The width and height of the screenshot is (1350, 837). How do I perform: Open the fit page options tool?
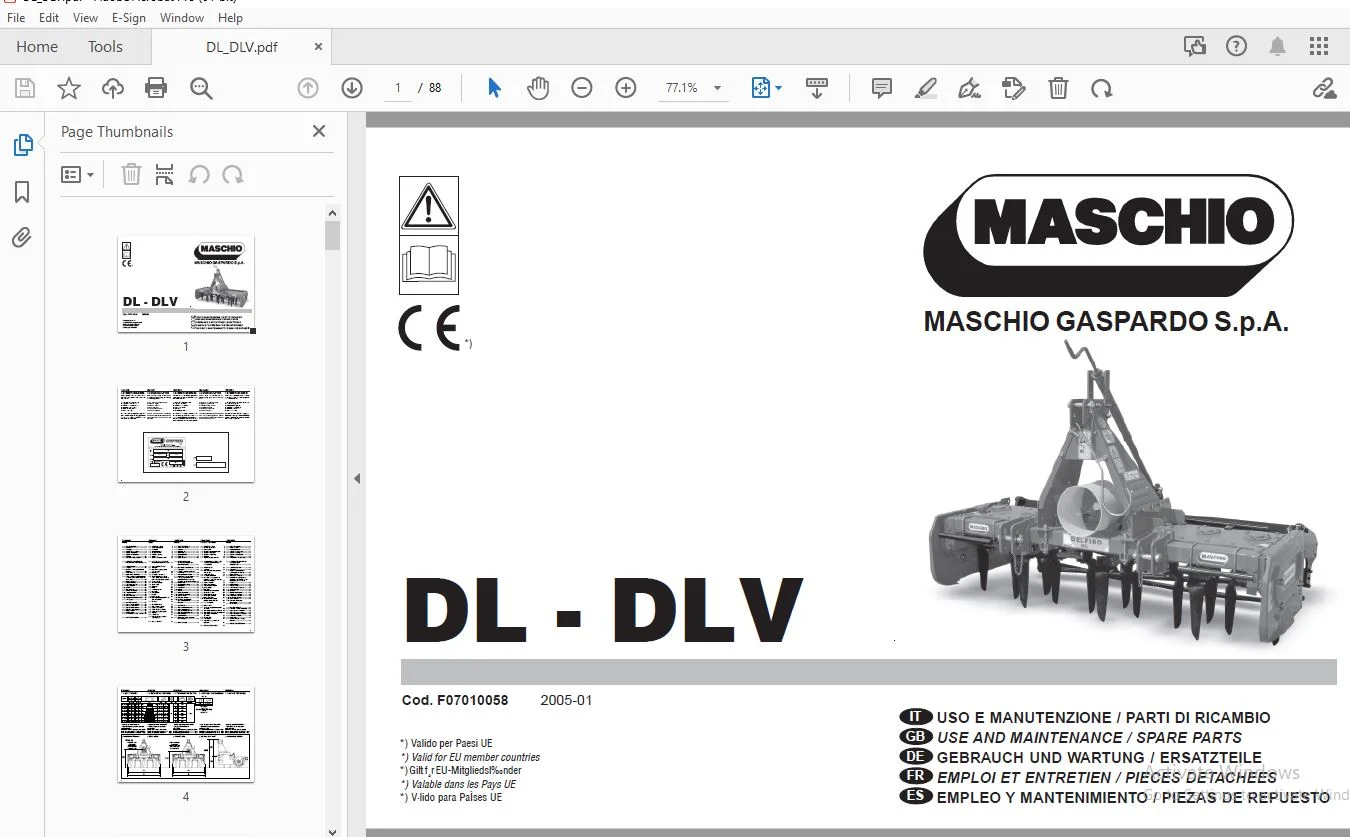(x=766, y=88)
